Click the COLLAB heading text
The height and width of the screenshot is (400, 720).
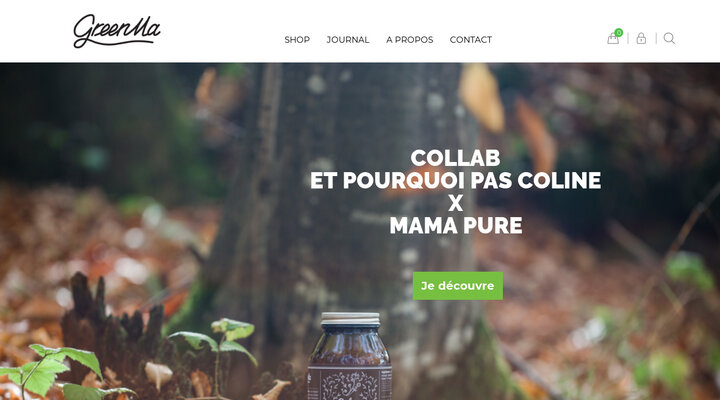click(456, 158)
